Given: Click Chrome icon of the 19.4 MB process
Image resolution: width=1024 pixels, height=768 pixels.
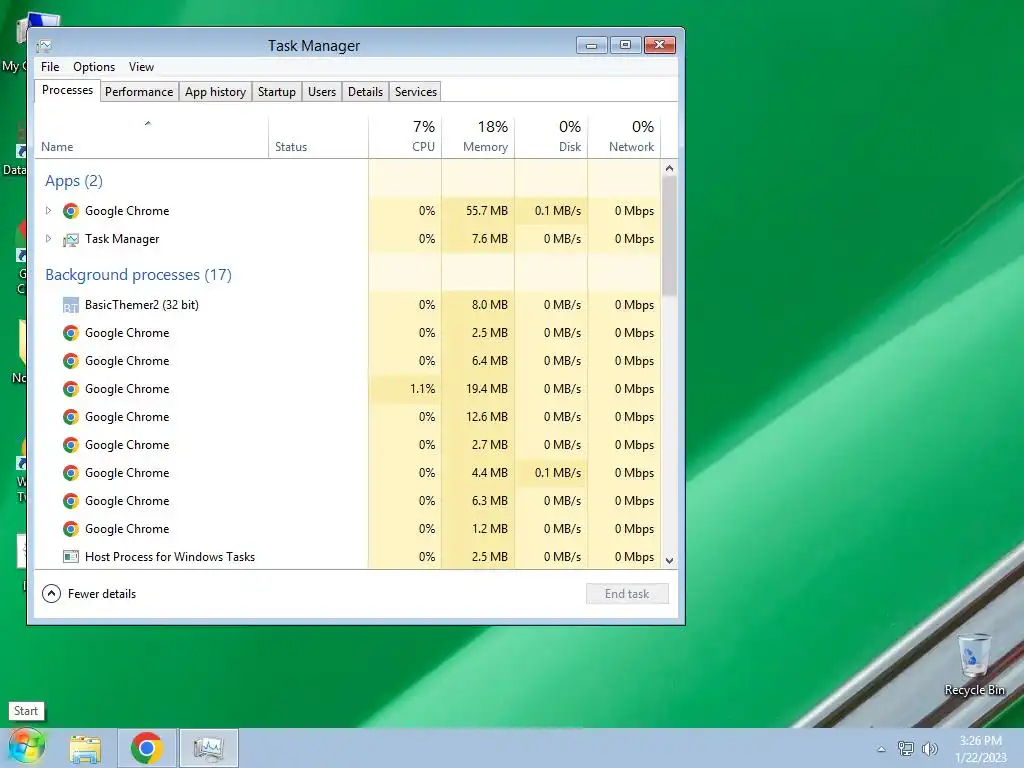Looking at the screenshot, I should pyautogui.click(x=71, y=389).
